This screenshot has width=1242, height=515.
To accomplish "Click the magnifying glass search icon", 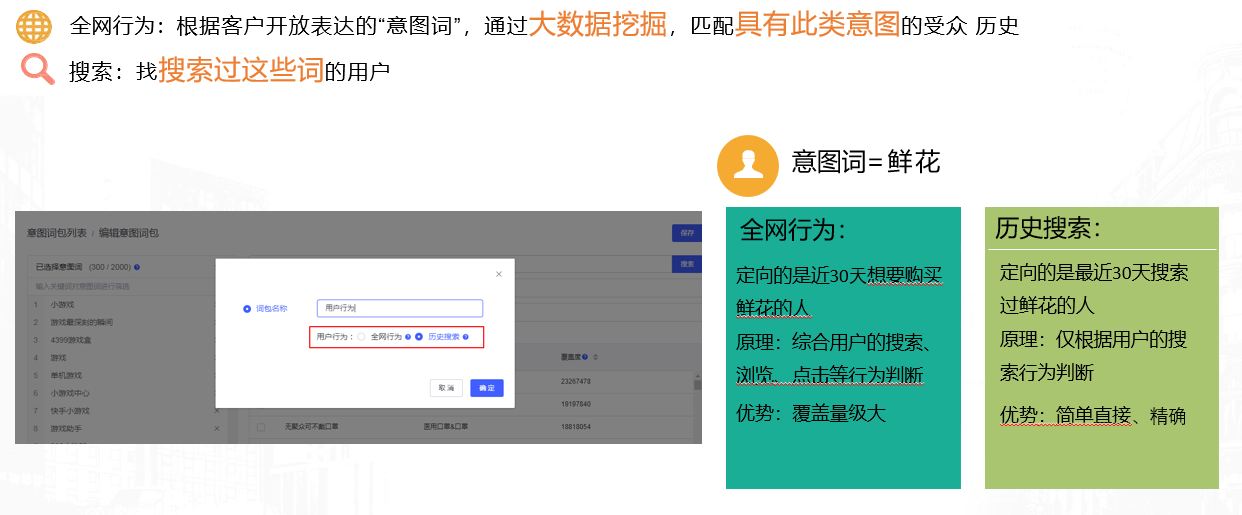I will tap(37, 70).
